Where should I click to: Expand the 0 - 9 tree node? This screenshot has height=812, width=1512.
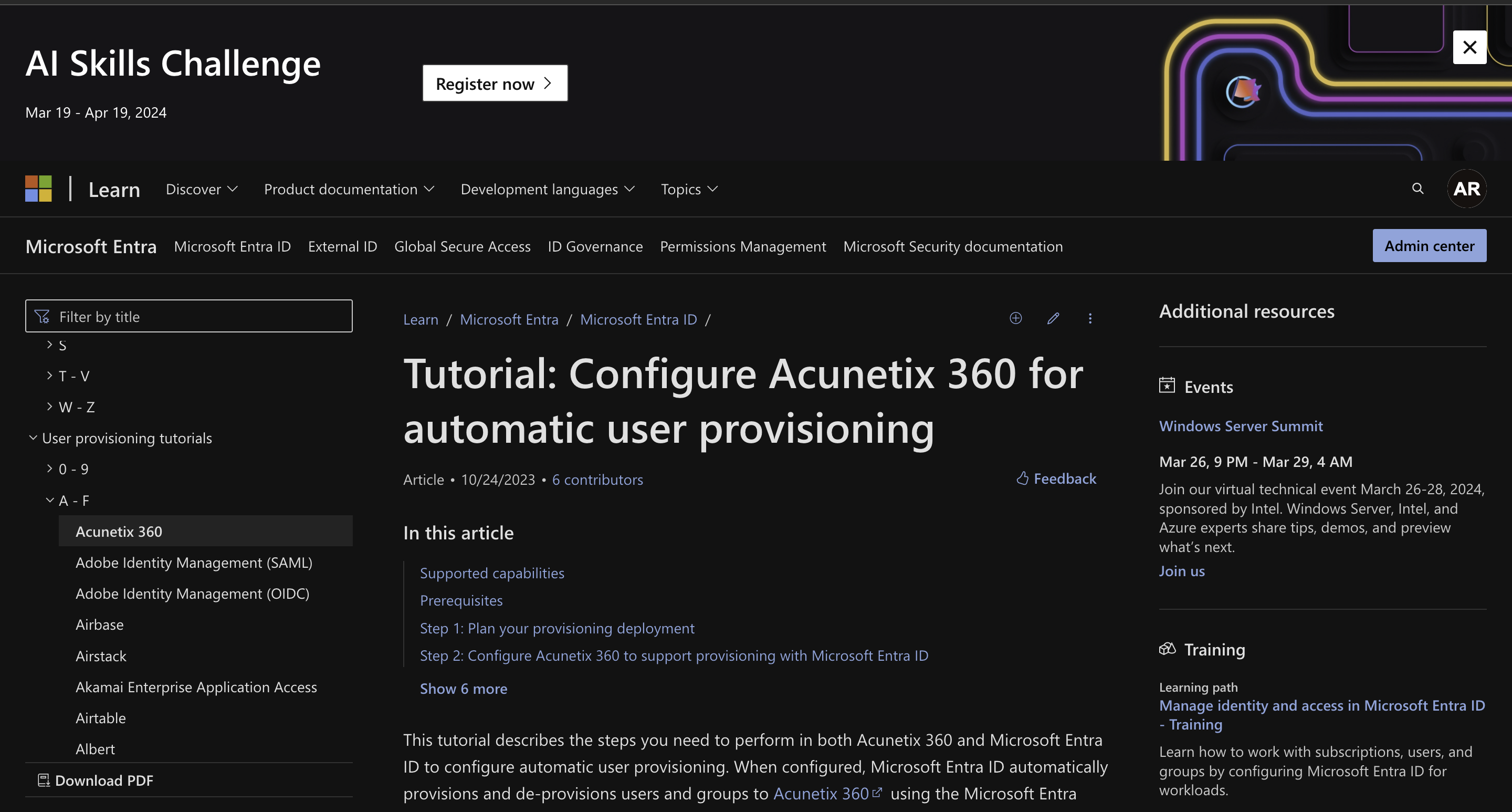click(49, 469)
